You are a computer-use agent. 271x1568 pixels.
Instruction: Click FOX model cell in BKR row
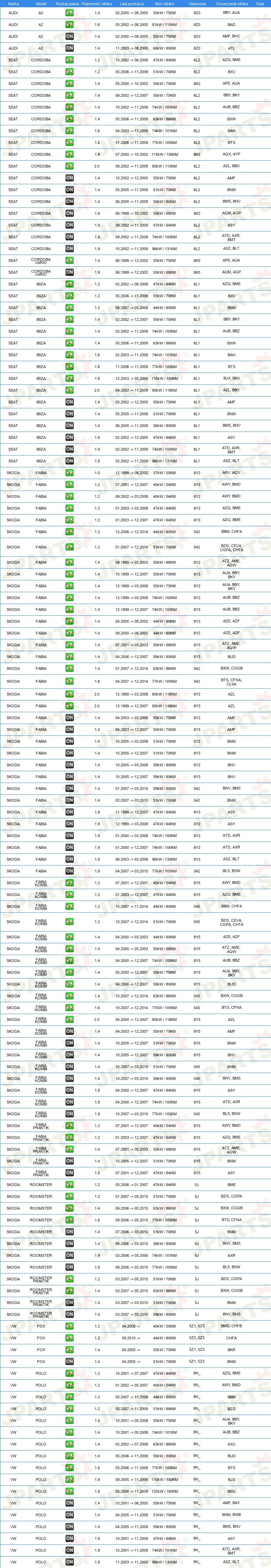tap(41, 1350)
